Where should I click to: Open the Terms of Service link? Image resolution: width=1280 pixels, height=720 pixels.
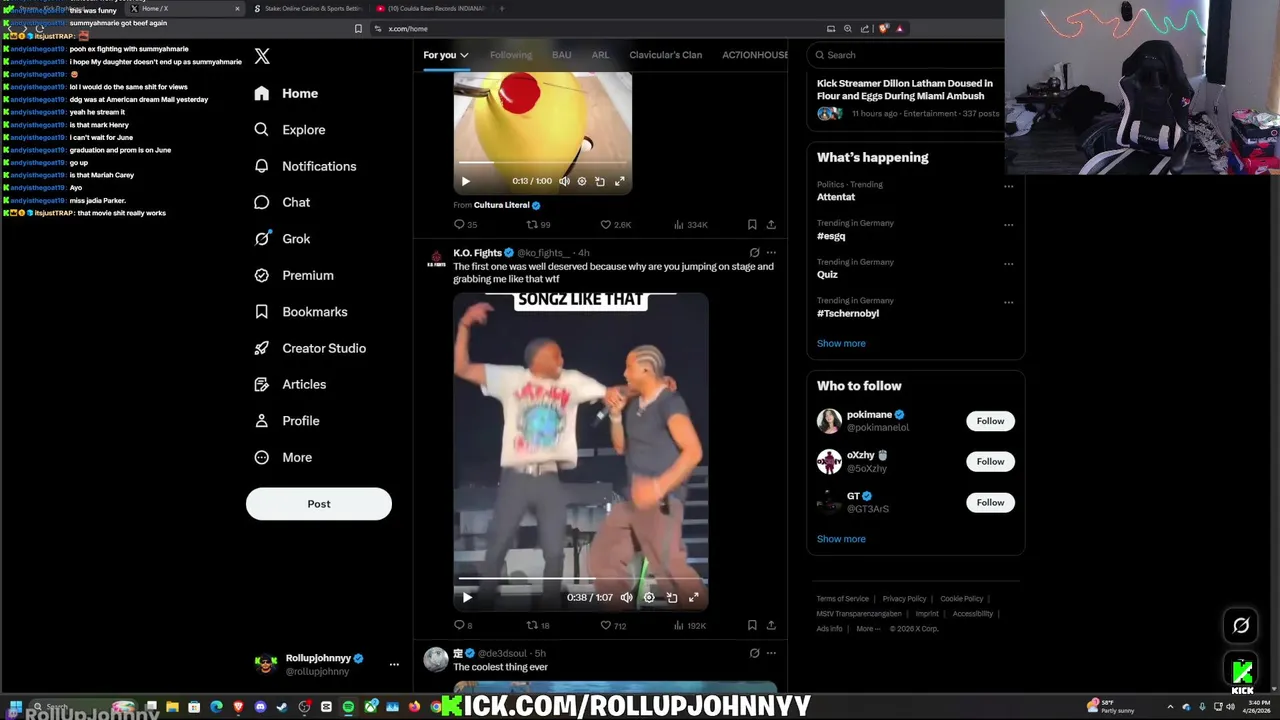[x=843, y=599]
